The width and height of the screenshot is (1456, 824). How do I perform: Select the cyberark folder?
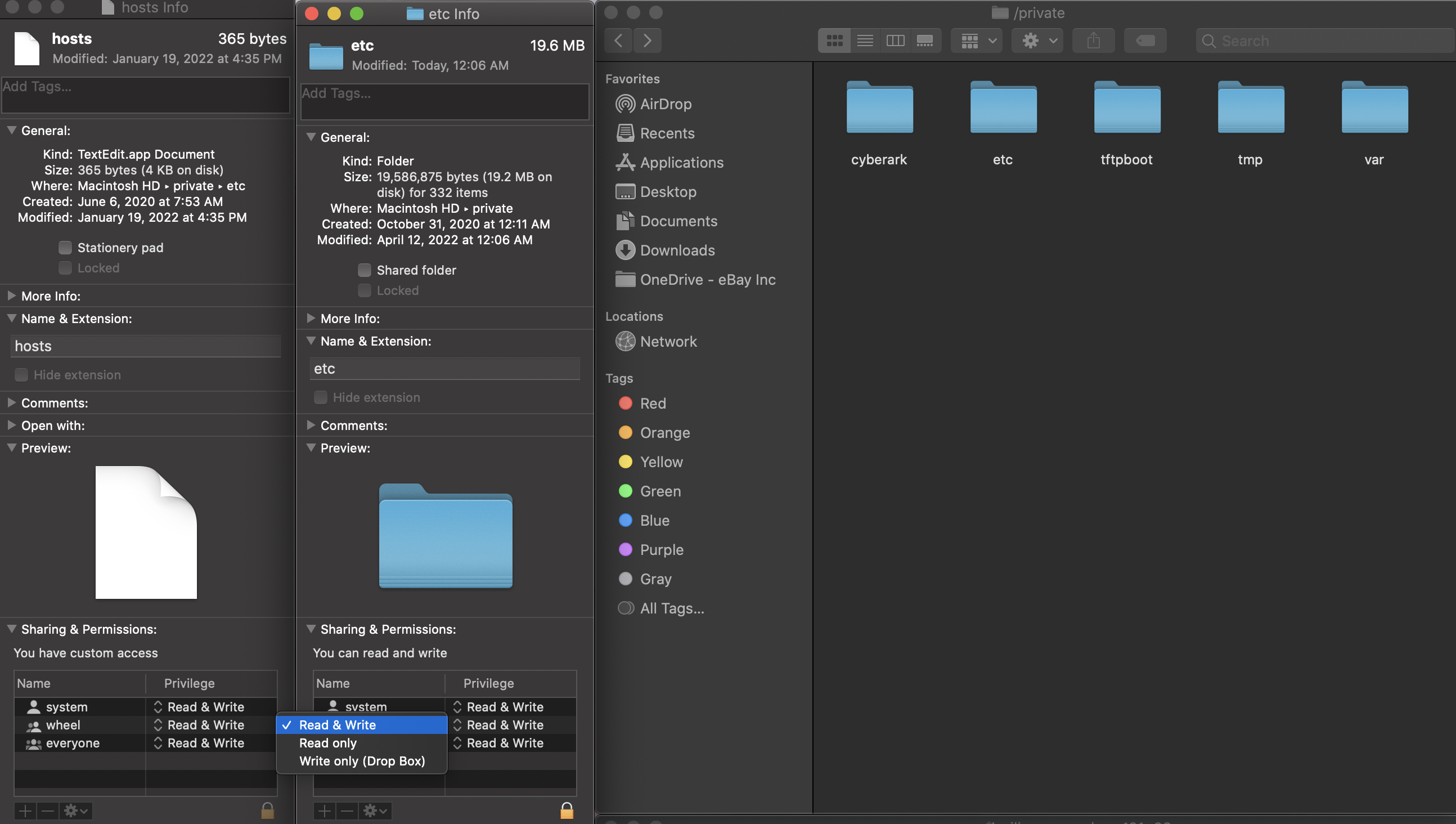coord(879,123)
